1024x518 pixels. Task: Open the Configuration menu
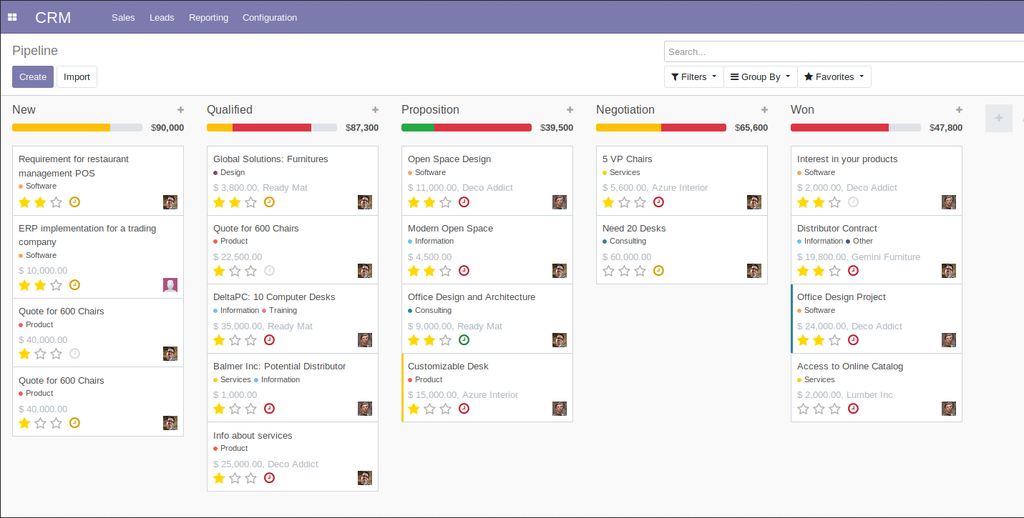tap(270, 18)
